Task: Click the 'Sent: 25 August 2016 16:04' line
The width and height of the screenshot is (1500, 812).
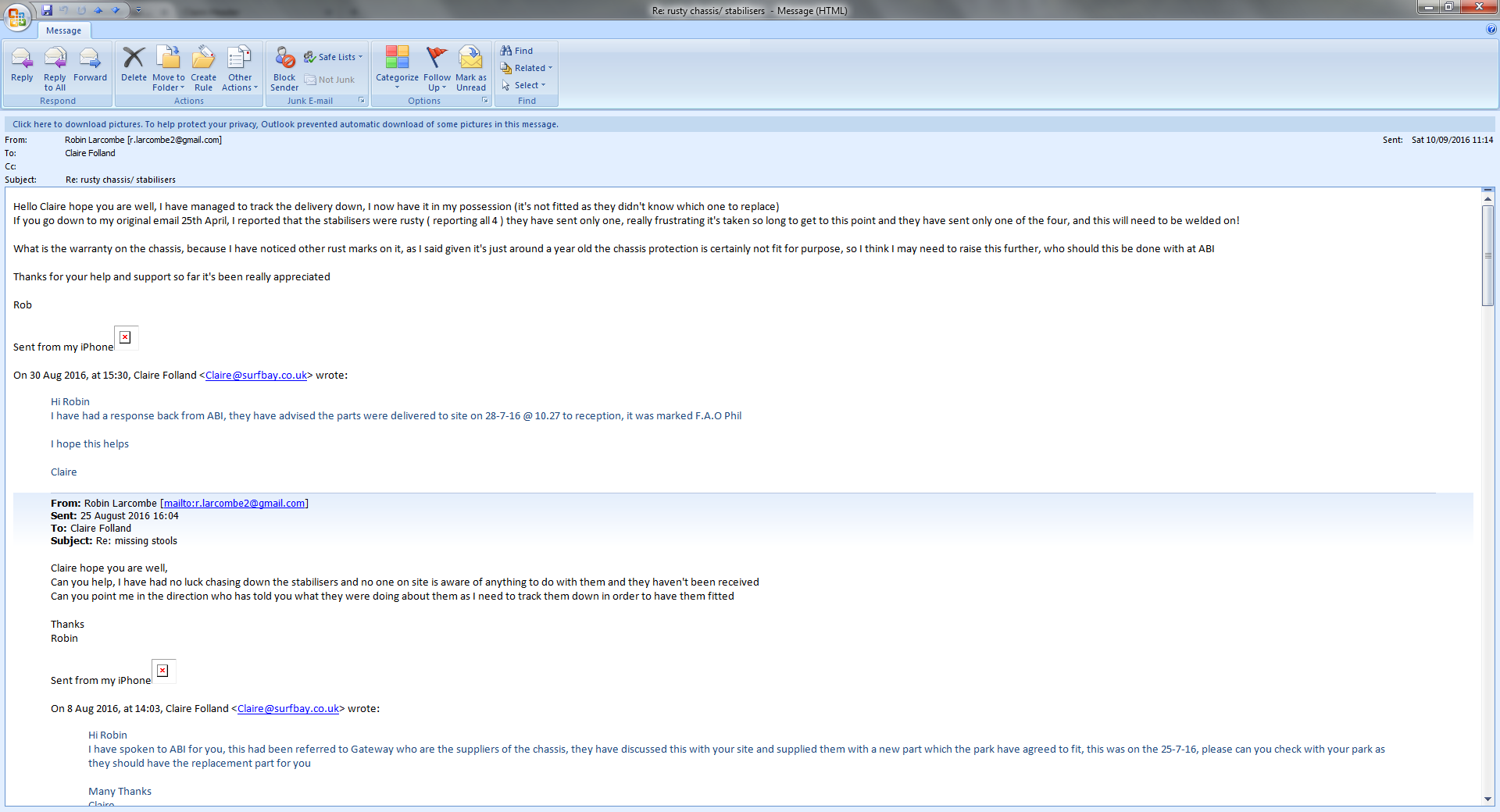Action: point(115,516)
